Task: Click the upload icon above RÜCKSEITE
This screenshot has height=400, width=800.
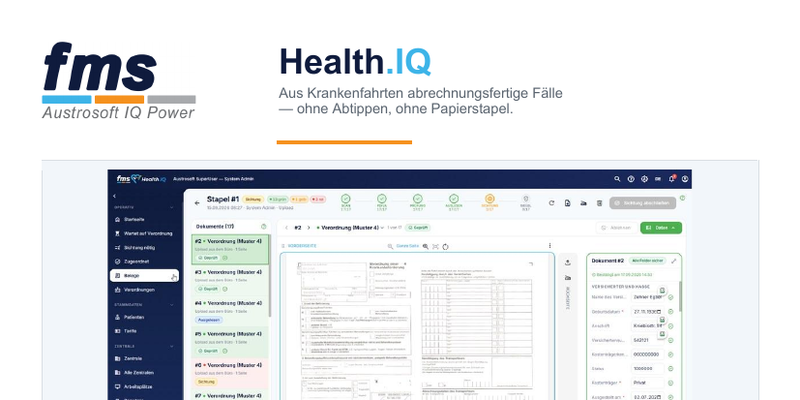Action: click(x=568, y=263)
